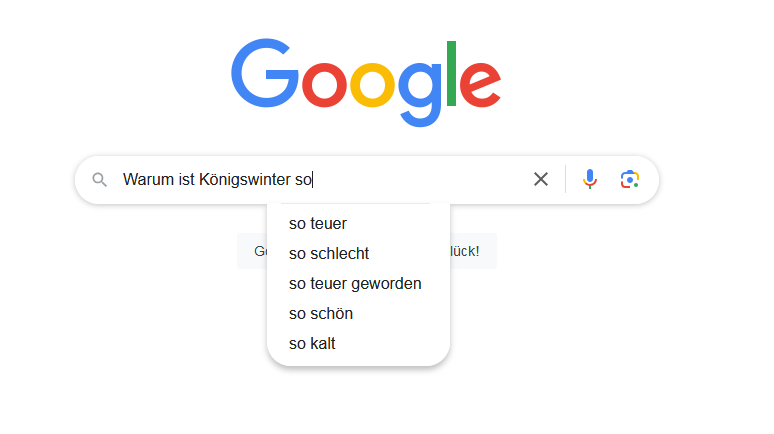This screenshot has width=774, height=434.
Task: Choose the "so schlecht" autocomplete suggestion
Action: point(329,253)
